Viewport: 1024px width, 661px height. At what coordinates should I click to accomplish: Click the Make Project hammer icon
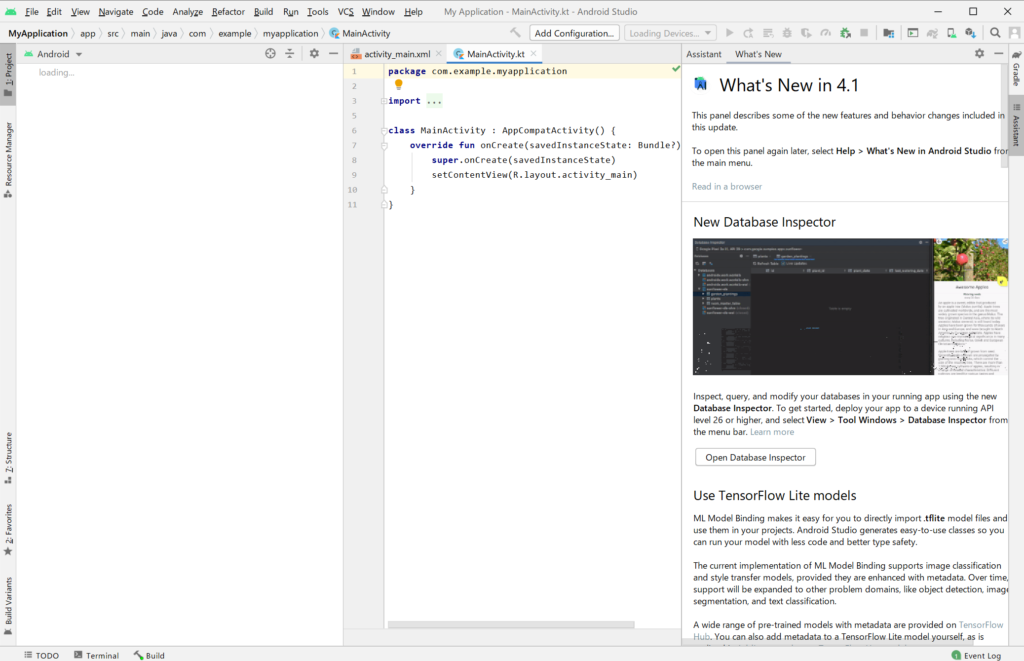[515, 33]
